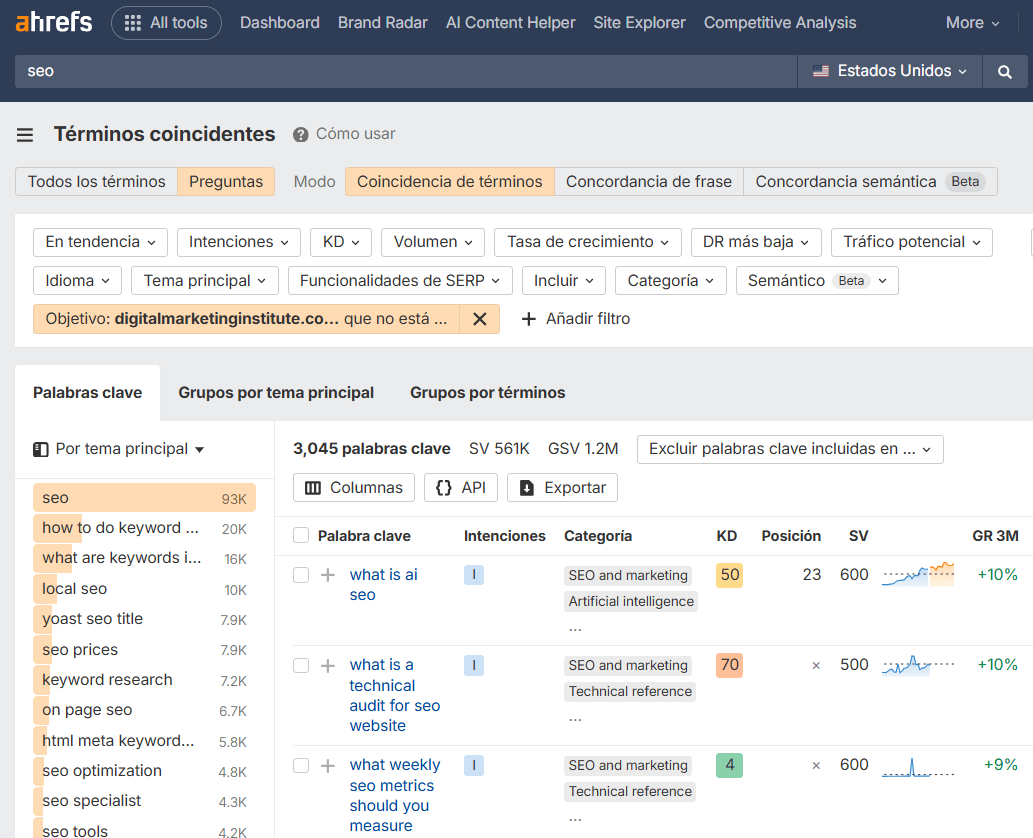Open the Tasa de crecimiento dropdown

point(588,242)
